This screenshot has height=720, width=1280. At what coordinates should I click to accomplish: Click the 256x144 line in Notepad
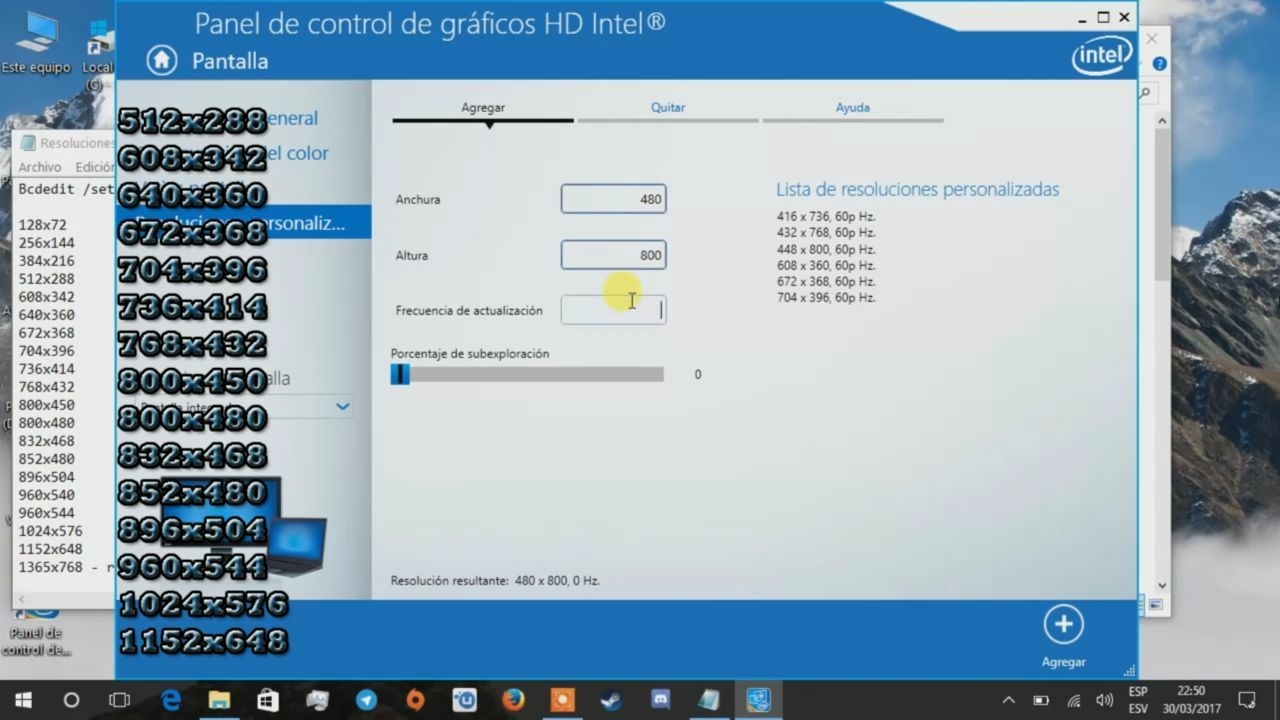click(x=46, y=243)
